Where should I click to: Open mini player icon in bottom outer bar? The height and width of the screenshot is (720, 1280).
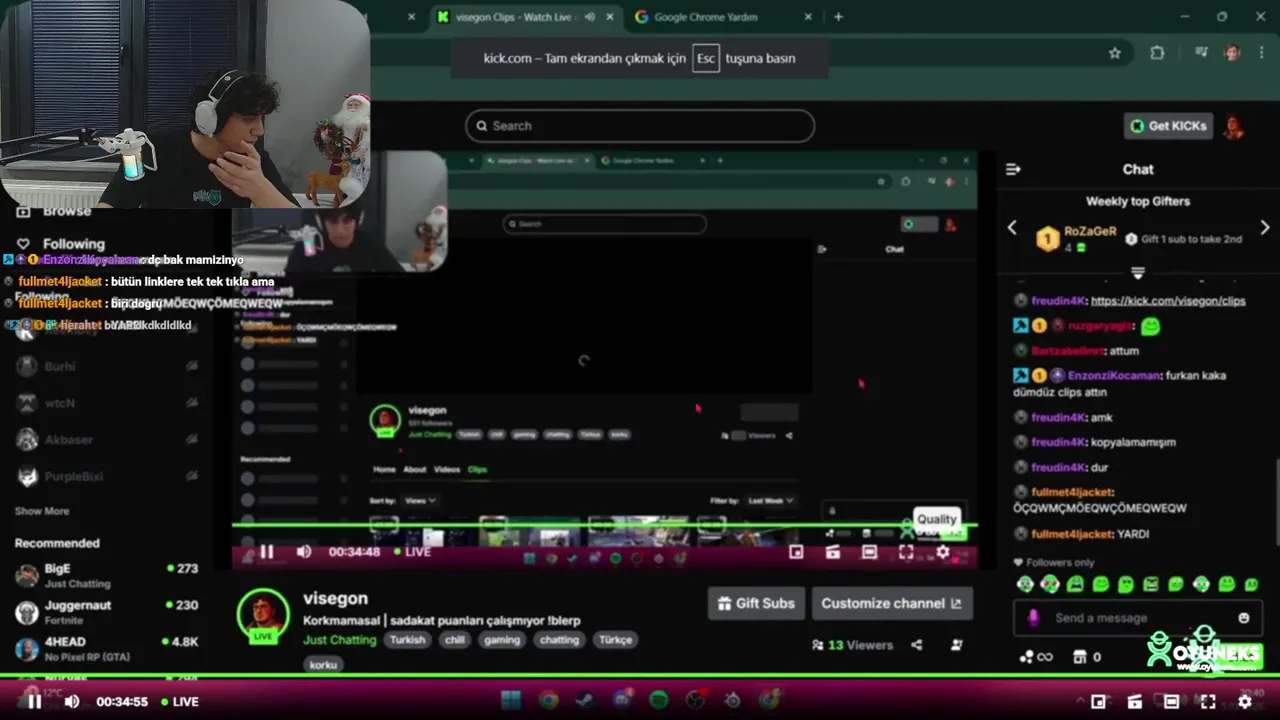(1098, 702)
